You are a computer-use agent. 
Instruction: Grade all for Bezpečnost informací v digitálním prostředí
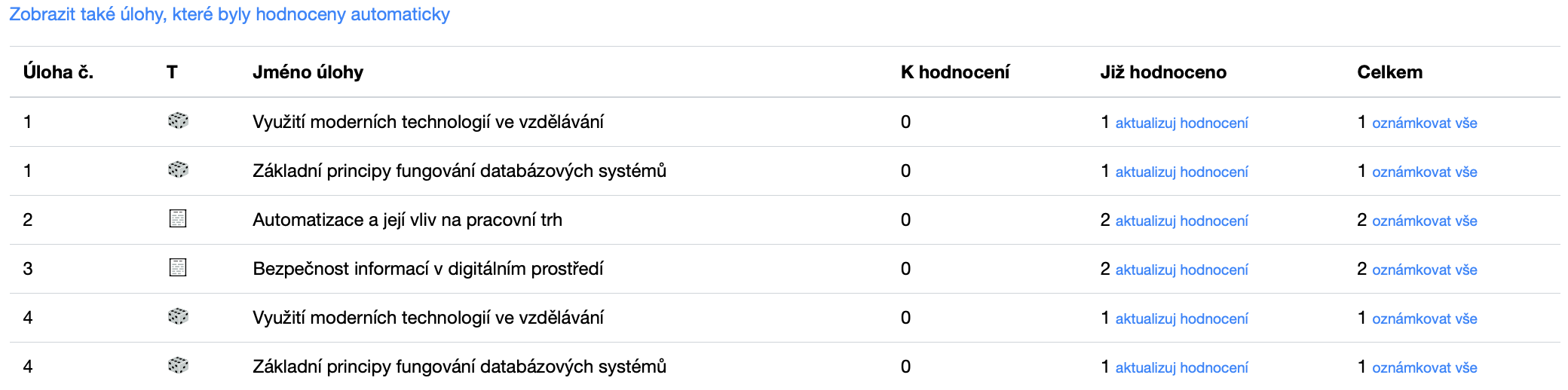(x=1424, y=270)
